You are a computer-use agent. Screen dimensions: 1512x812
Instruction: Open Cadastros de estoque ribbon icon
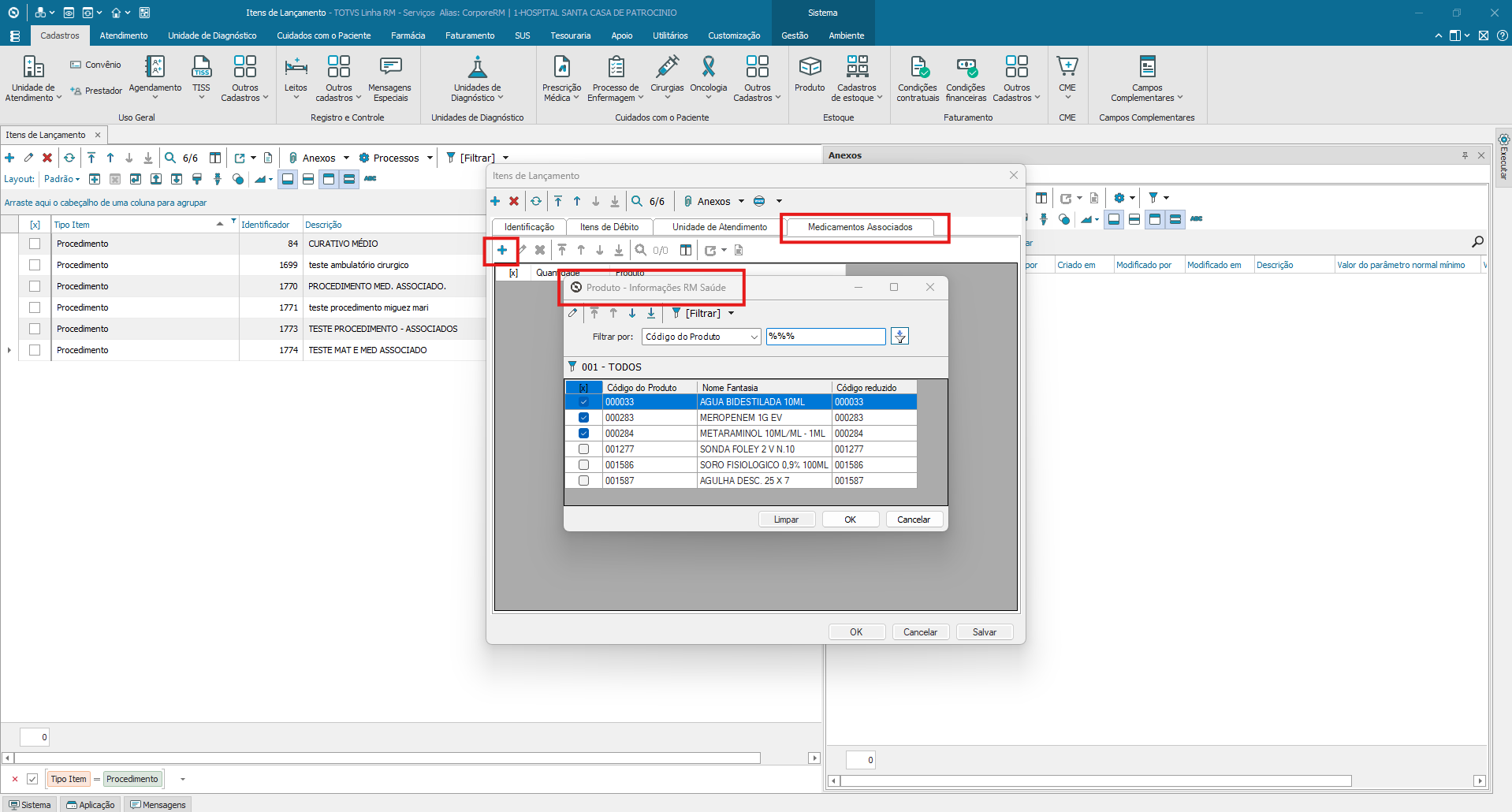[x=857, y=79]
